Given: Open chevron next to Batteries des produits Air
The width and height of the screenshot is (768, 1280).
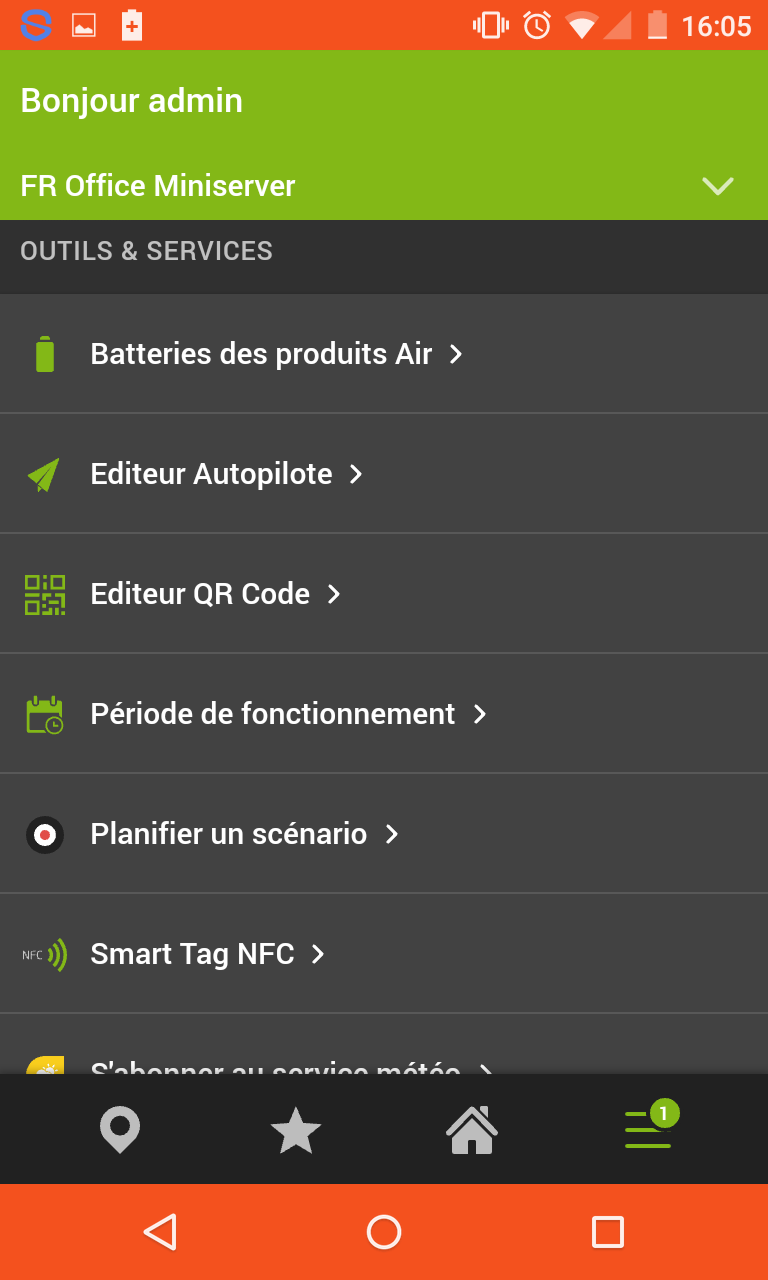Looking at the screenshot, I should point(456,354).
